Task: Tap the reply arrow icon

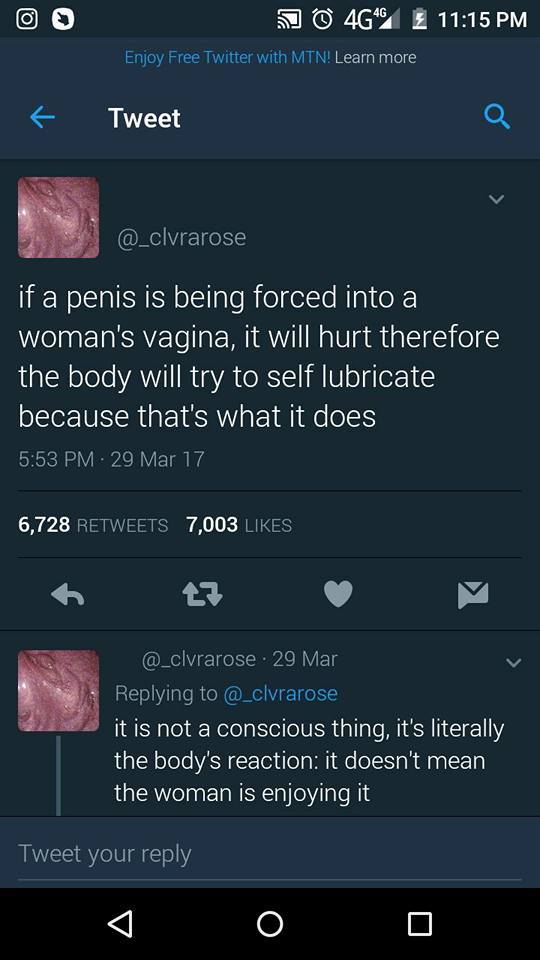Action: pyautogui.click(x=67, y=594)
